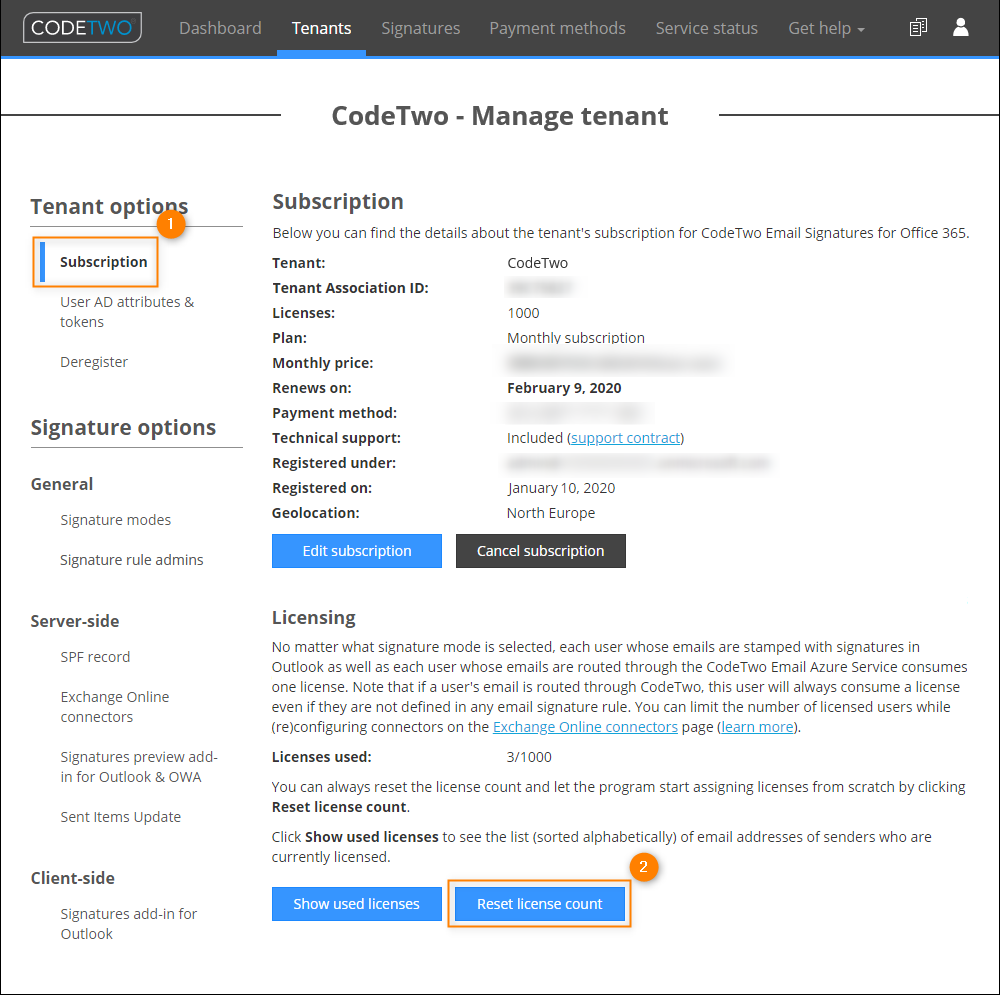Image resolution: width=1000 pixels, height=995 pixels.
Task: Click the 'Monthly subscription' plan value
Action: [575, 337]
